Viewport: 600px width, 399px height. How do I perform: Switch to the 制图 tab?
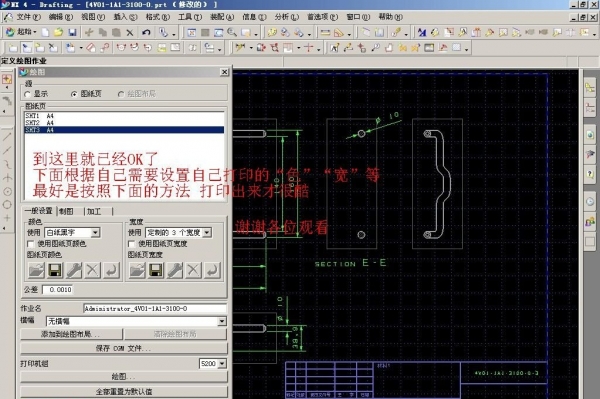(66, 211)
